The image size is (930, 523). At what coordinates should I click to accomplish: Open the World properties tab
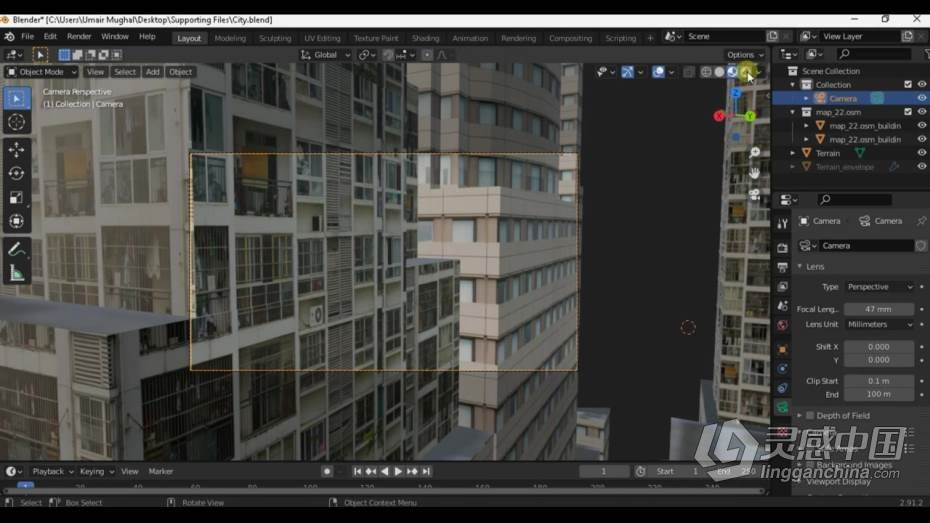[782, 325]
